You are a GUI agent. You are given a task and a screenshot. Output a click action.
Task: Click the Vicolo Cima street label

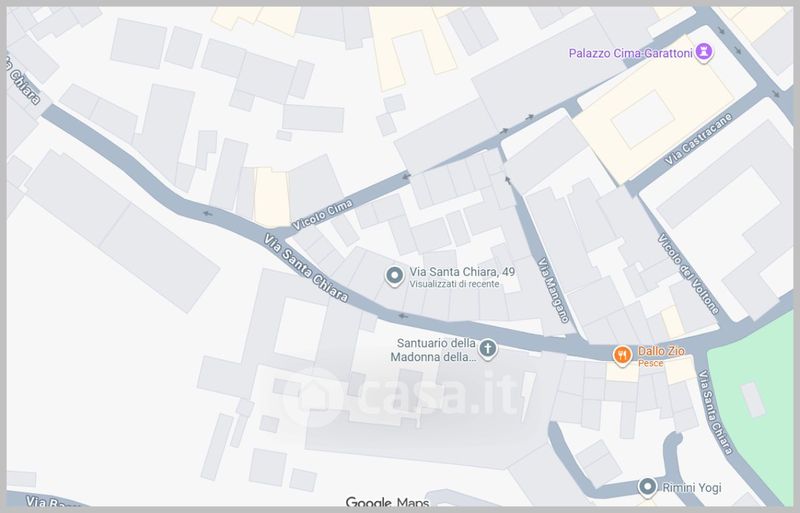322,215
